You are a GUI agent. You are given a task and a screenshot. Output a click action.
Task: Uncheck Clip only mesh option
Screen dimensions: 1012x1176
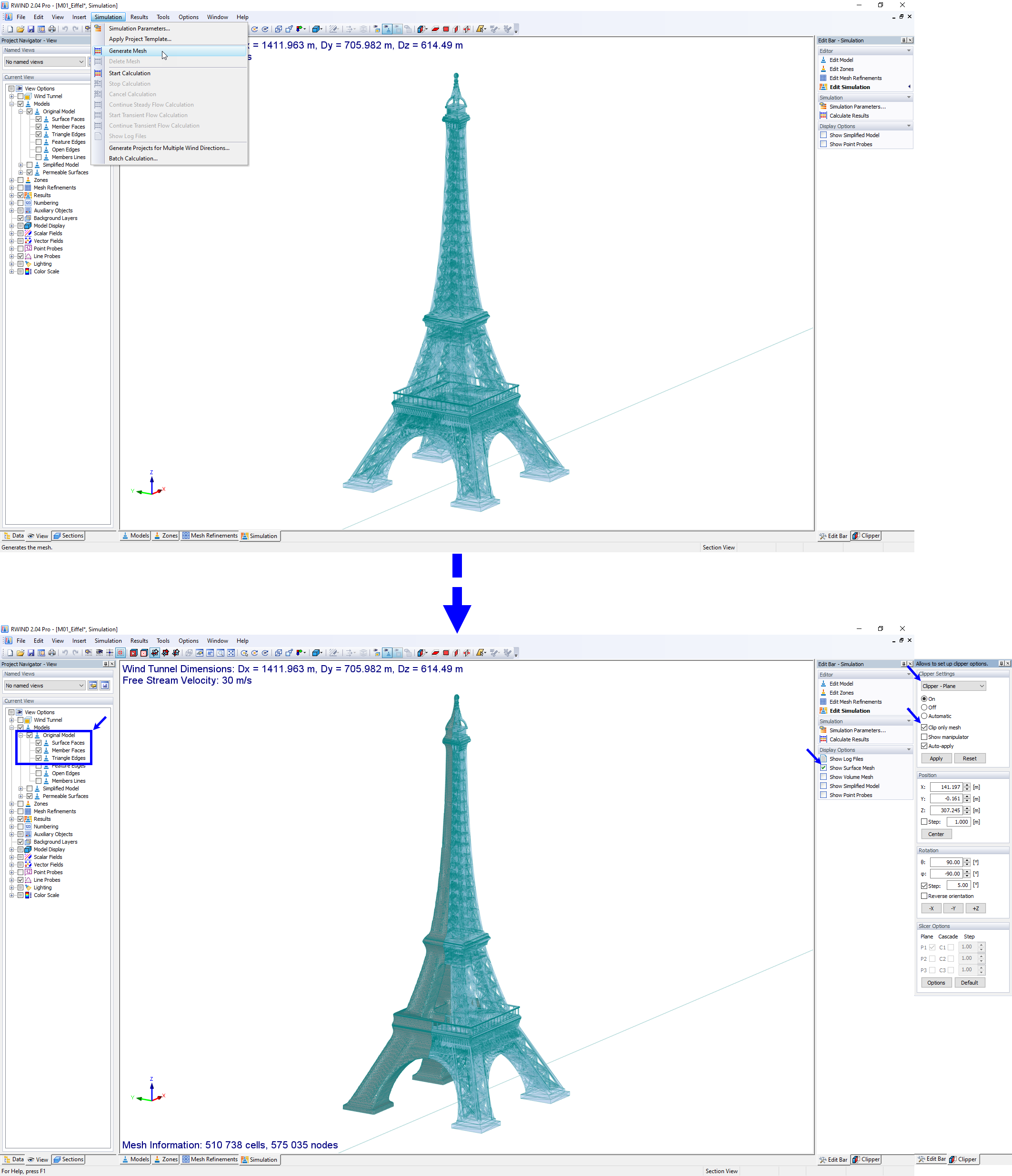tap(924, 728)
